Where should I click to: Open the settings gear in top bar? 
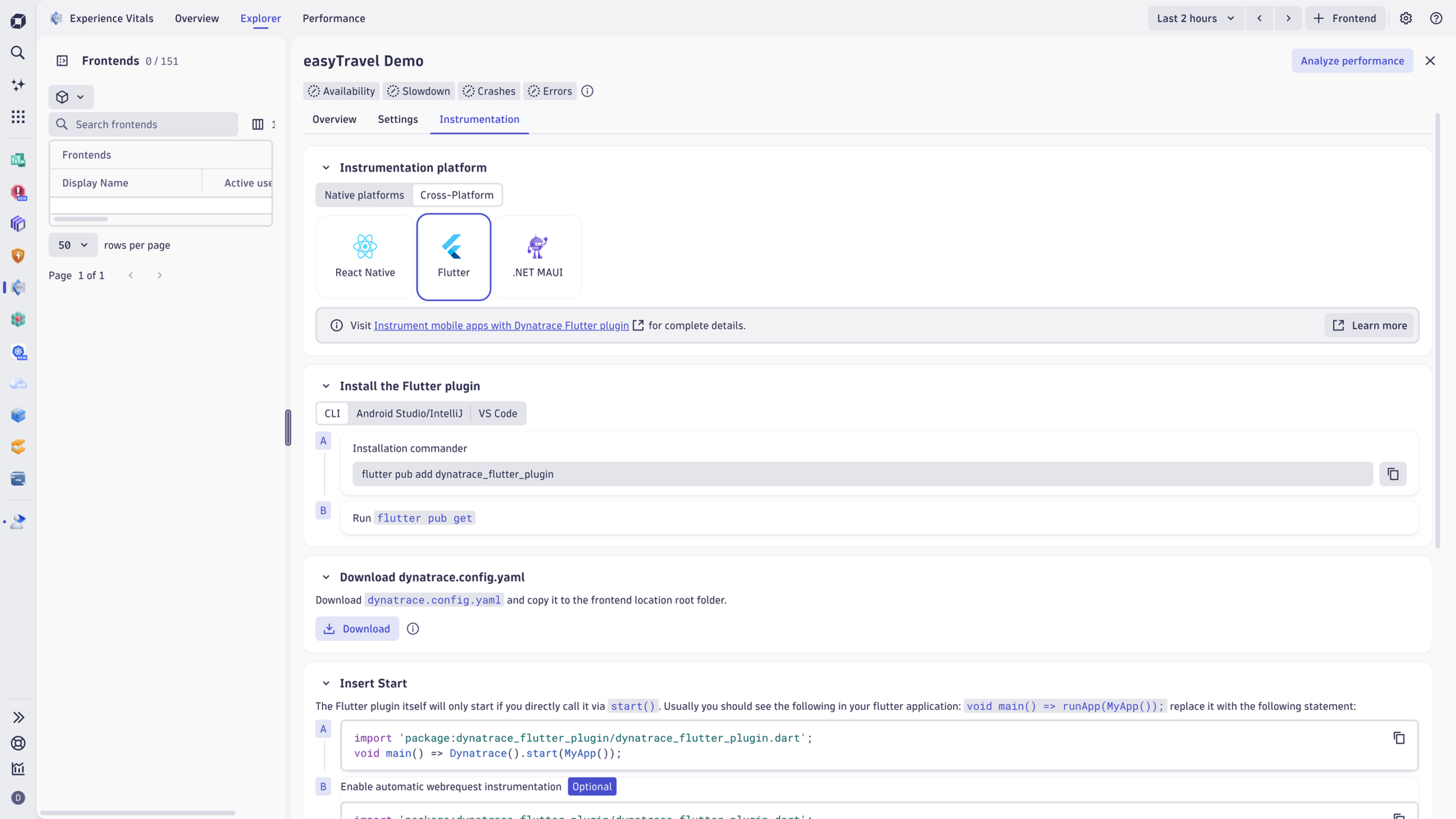point(1405,18)
